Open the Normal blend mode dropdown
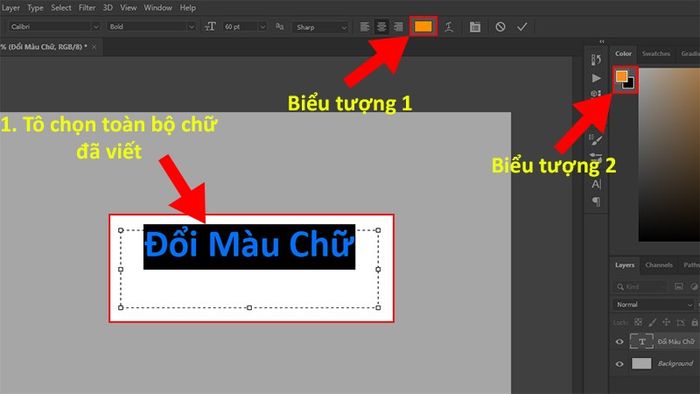 click(654, 305)
